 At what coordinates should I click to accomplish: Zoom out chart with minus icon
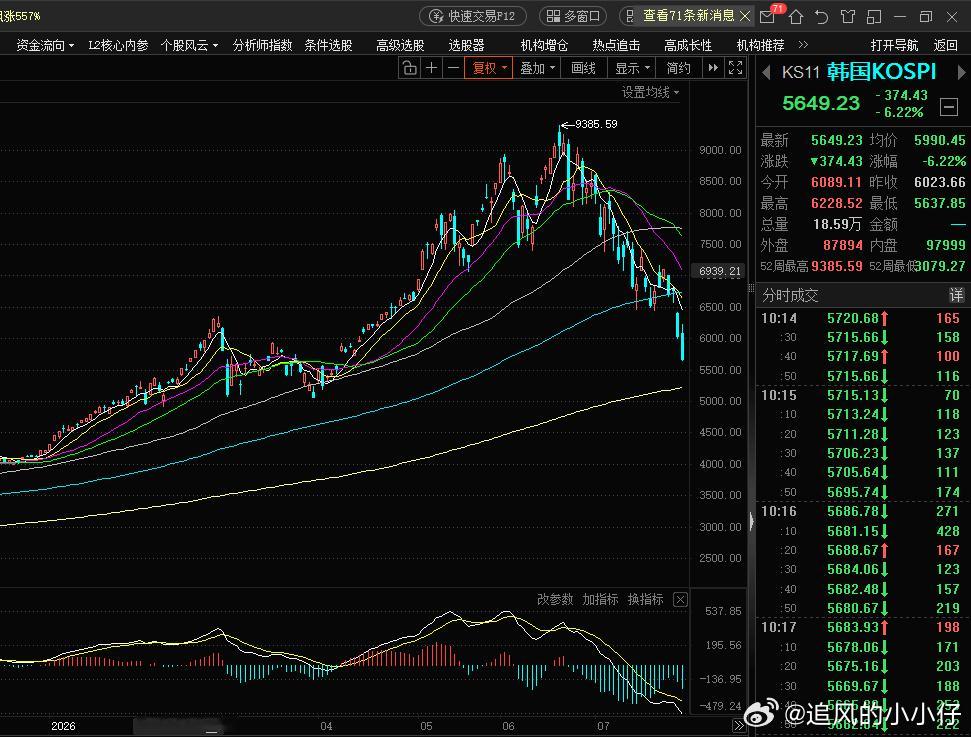[x=453, y=68]
